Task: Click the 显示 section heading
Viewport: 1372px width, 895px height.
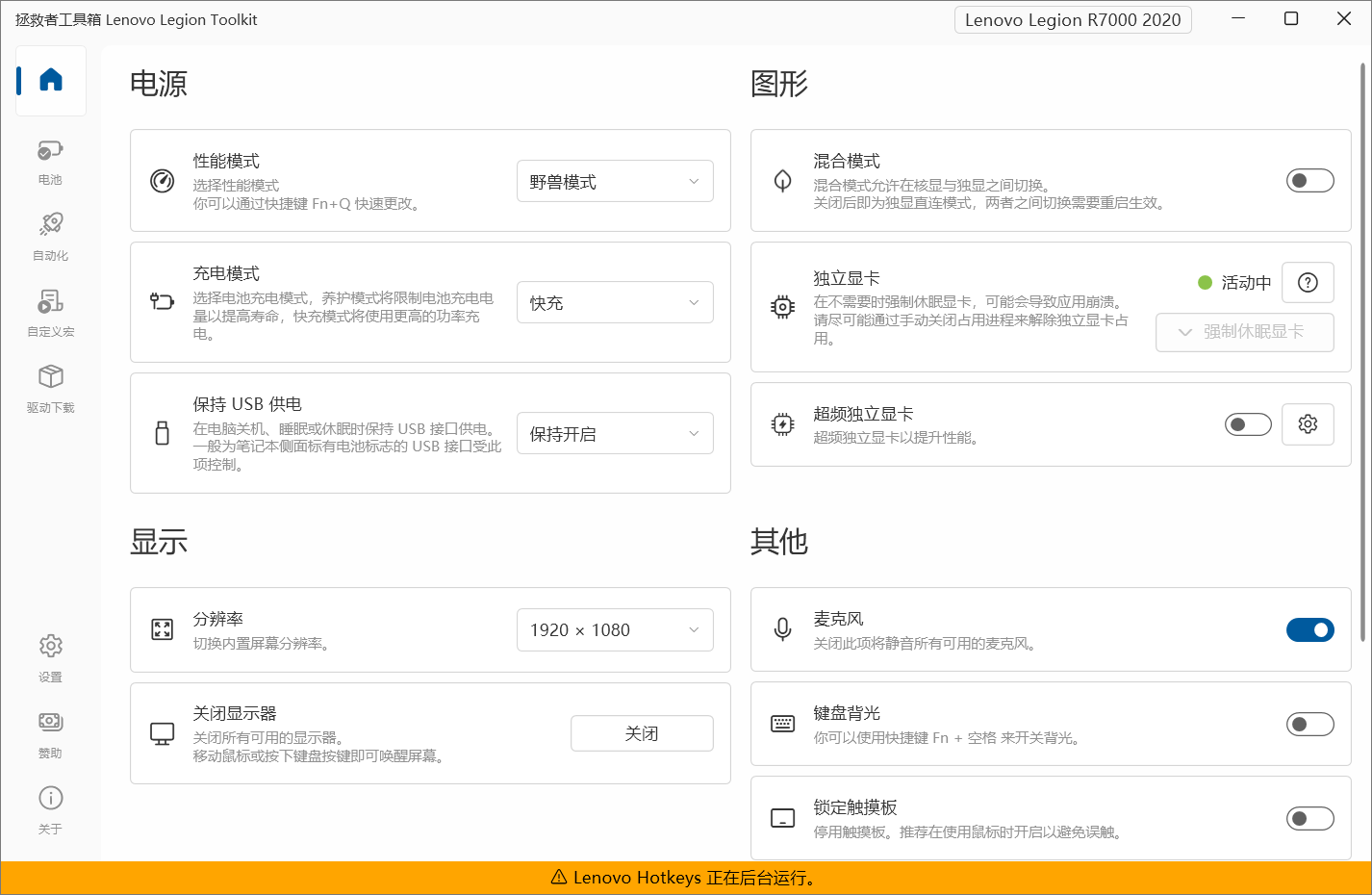Action: (159, 542)
